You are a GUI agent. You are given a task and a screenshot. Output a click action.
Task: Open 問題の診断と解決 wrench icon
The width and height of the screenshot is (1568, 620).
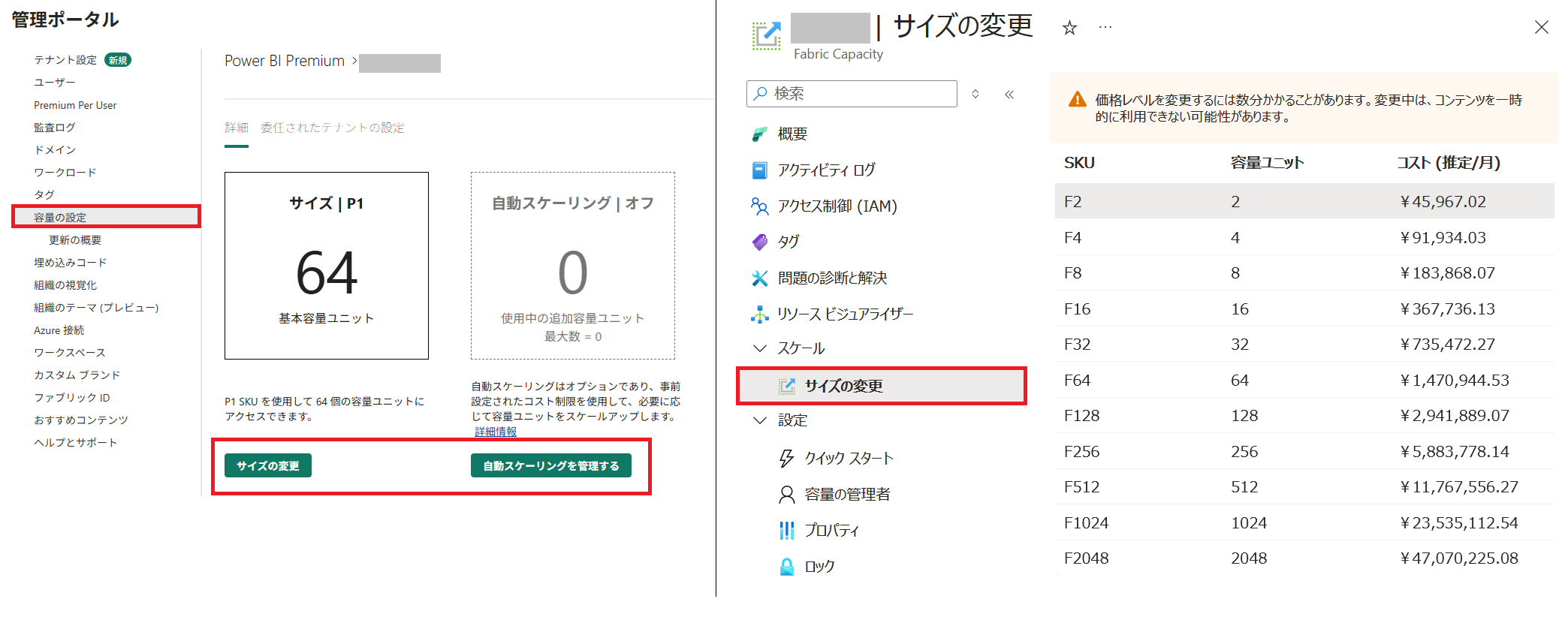click(x=759, y=278)
